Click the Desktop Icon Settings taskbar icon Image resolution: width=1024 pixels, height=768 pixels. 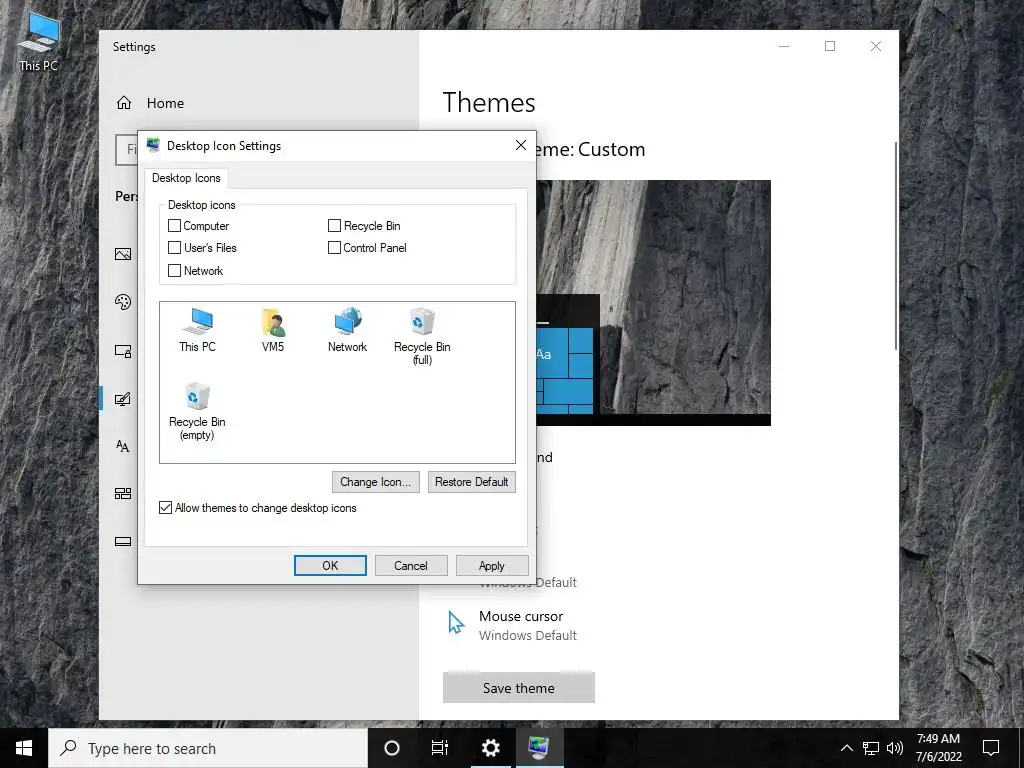point(539,748)
